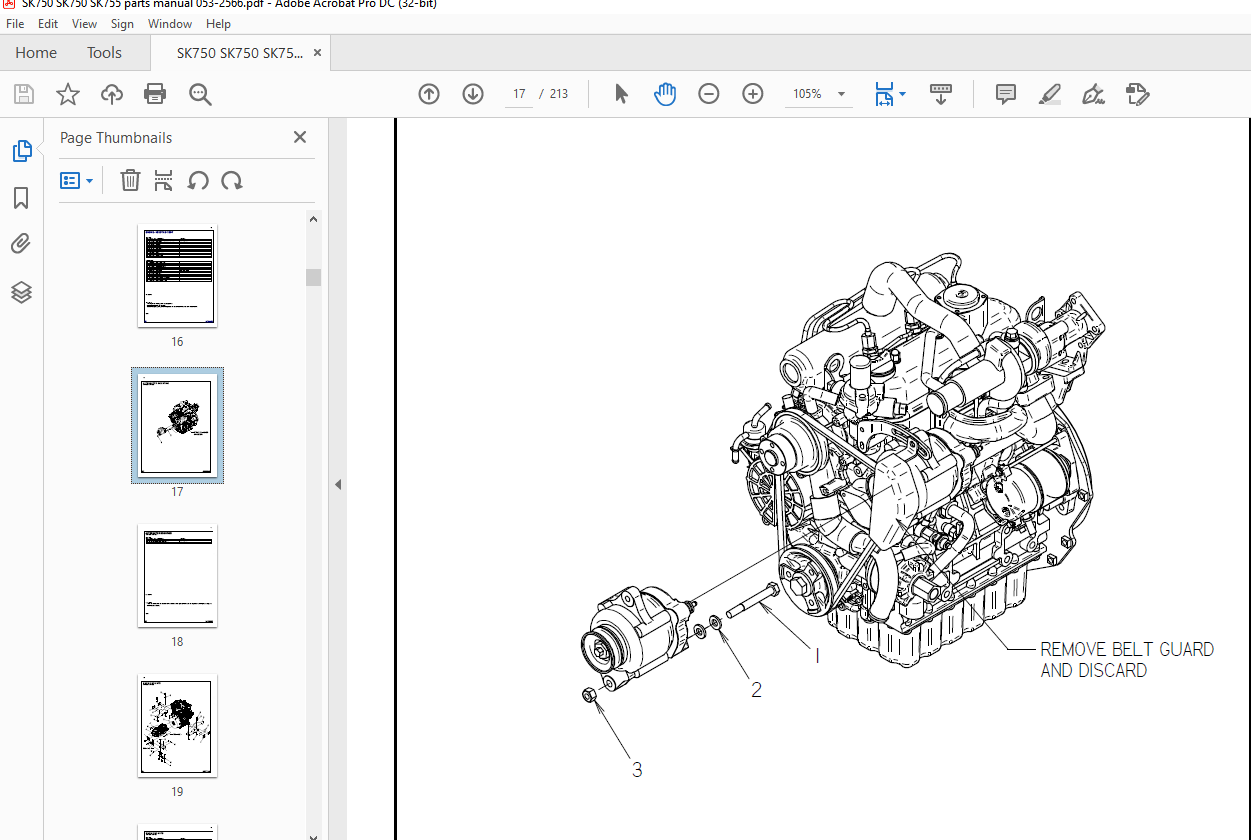Zoom out with the minus icon
The width and height of the screenshot is (1251, 840).
pos(708,94)
